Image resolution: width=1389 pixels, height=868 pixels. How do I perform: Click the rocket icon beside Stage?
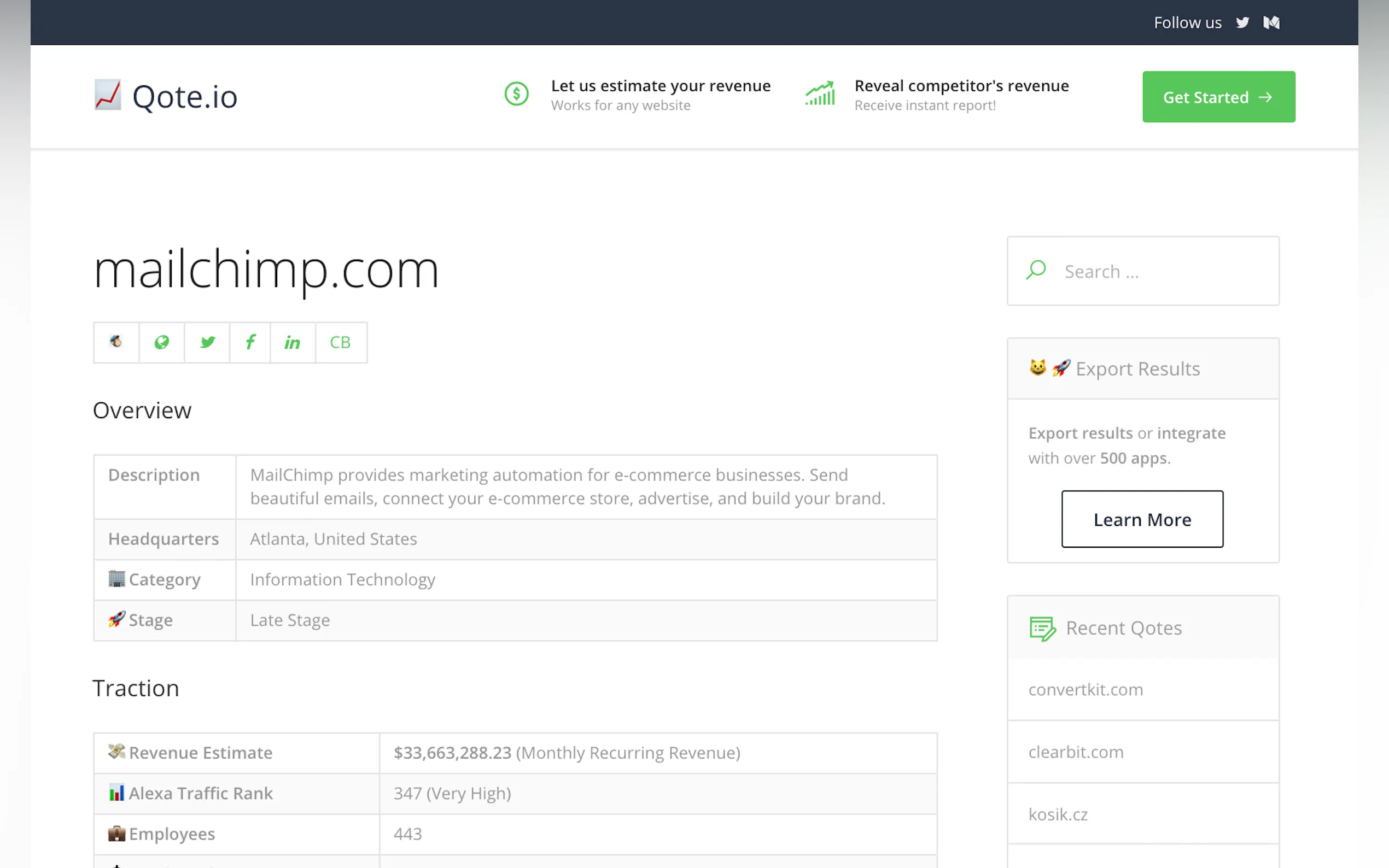pyautogui.click(x=116, y=619)
